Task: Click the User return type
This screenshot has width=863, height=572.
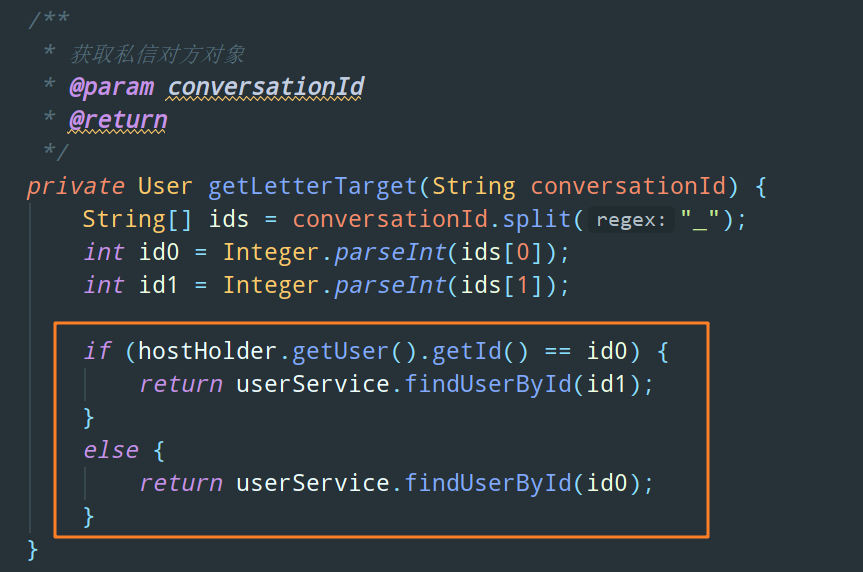Action: coord(165,186)
